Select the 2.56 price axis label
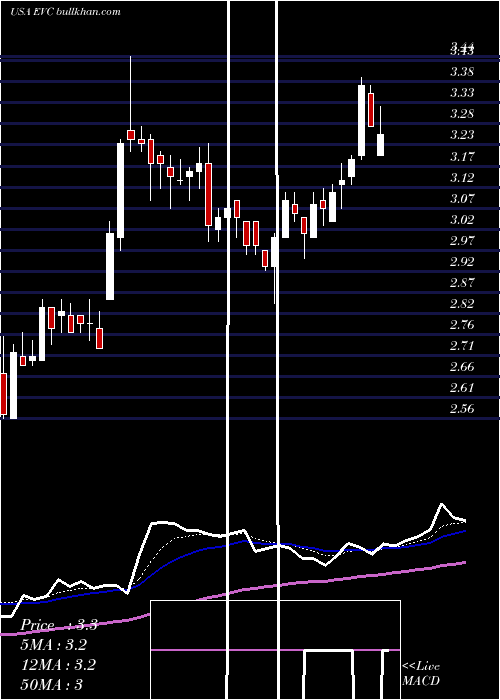The width and height of the screenshot is (500, 700). (x=462, y=408)
